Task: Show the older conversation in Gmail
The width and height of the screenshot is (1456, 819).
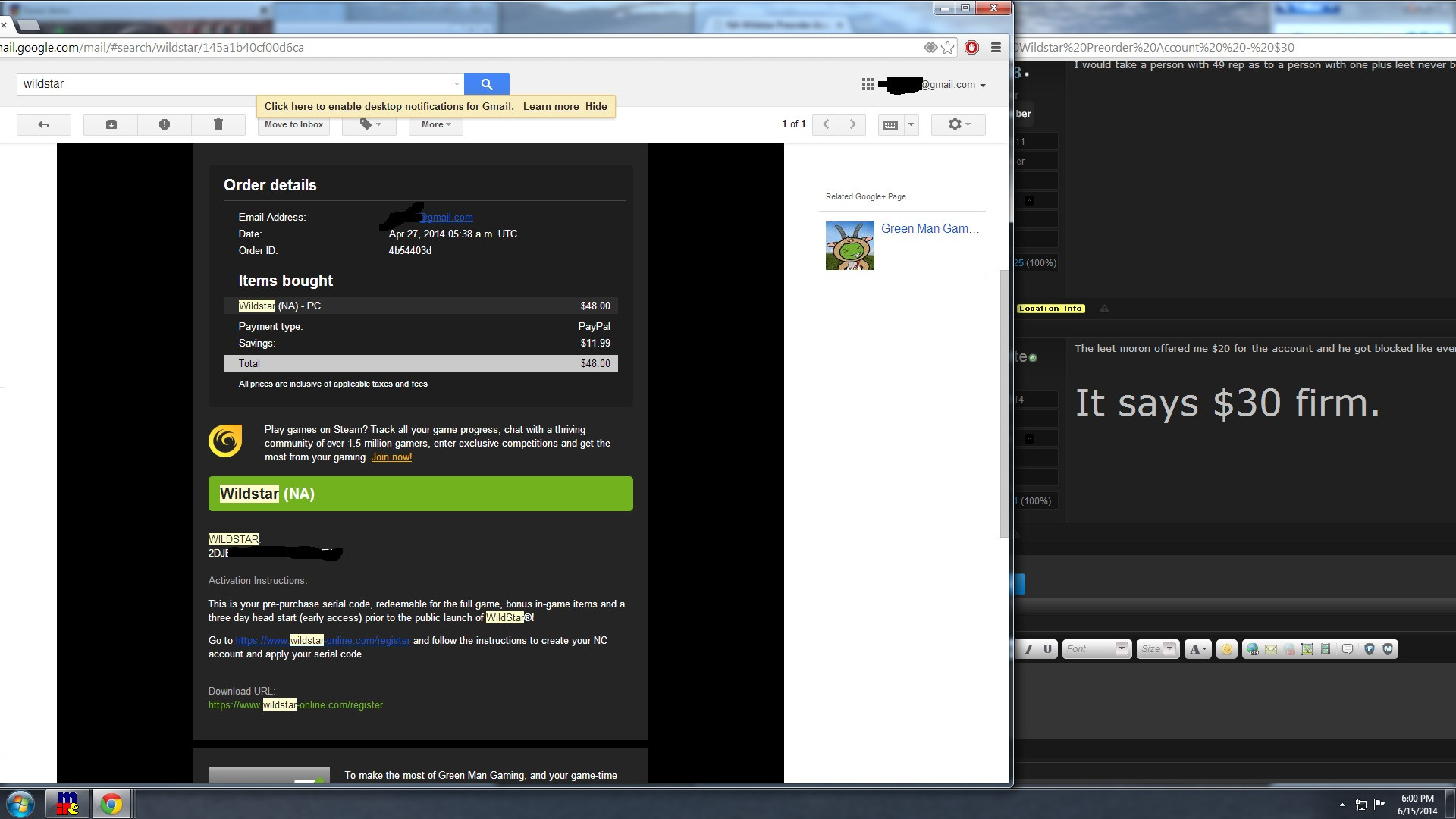Action: pyautogui.click(x=852, y=124)
